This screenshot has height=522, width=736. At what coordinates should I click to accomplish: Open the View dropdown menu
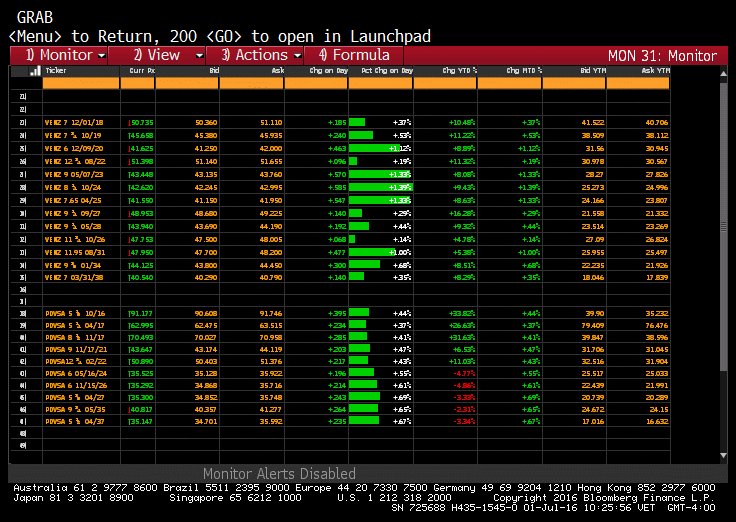tap(157, 55)
